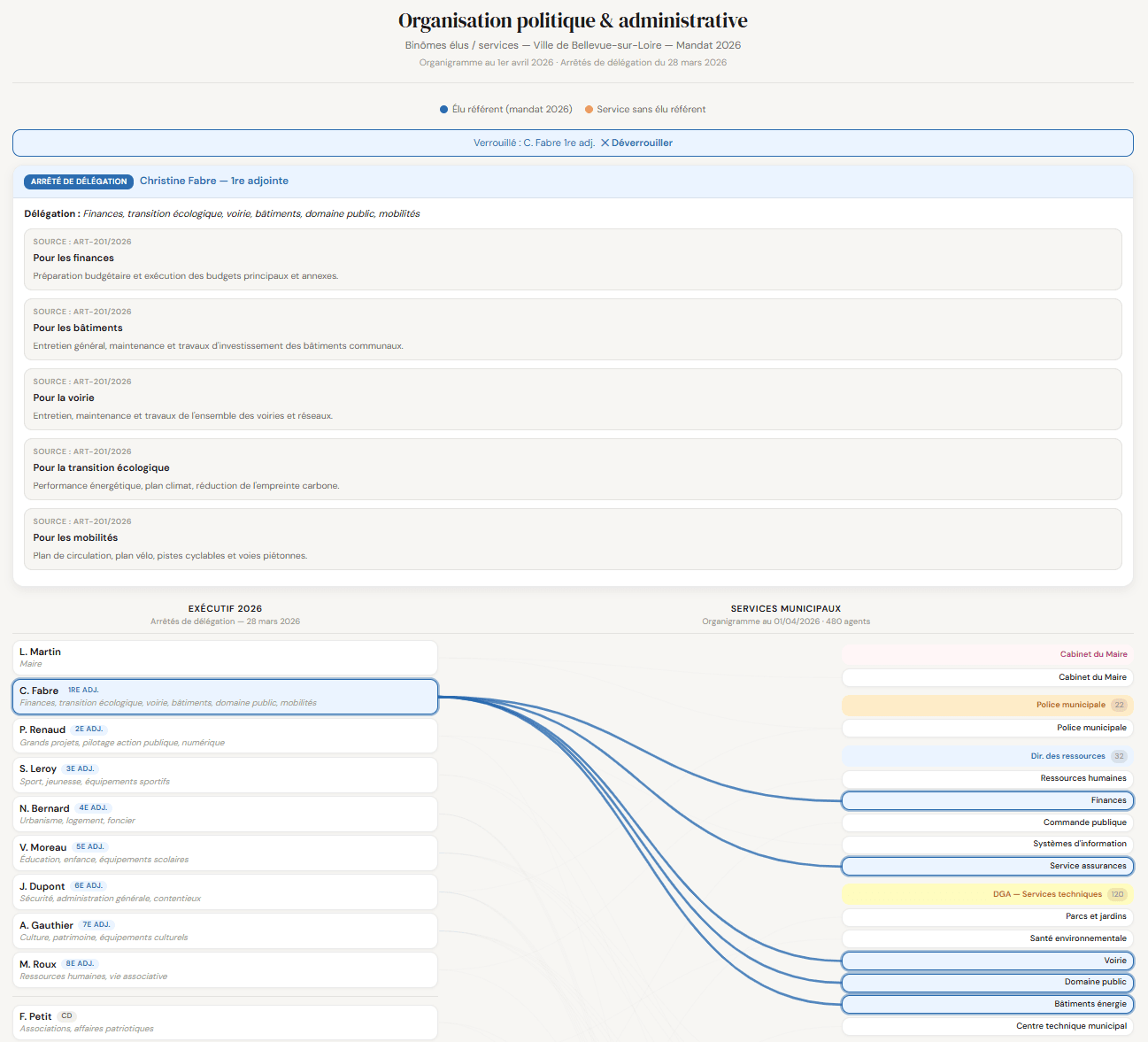The height and width of the screenshot is (1042, 1148).
Task: Click Christine Fabre — 1re adjointe title
Action: (x=214, y=181)
